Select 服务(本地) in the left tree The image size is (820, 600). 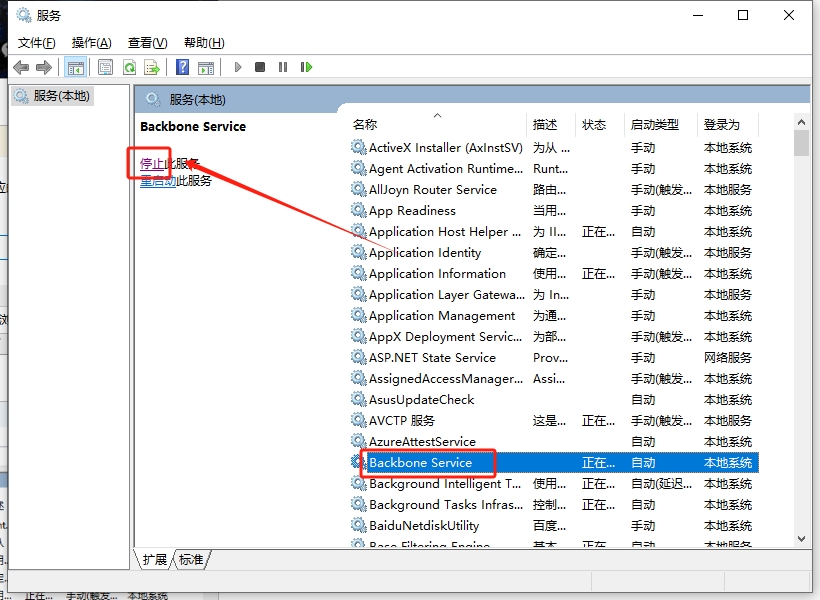(60, 96)
